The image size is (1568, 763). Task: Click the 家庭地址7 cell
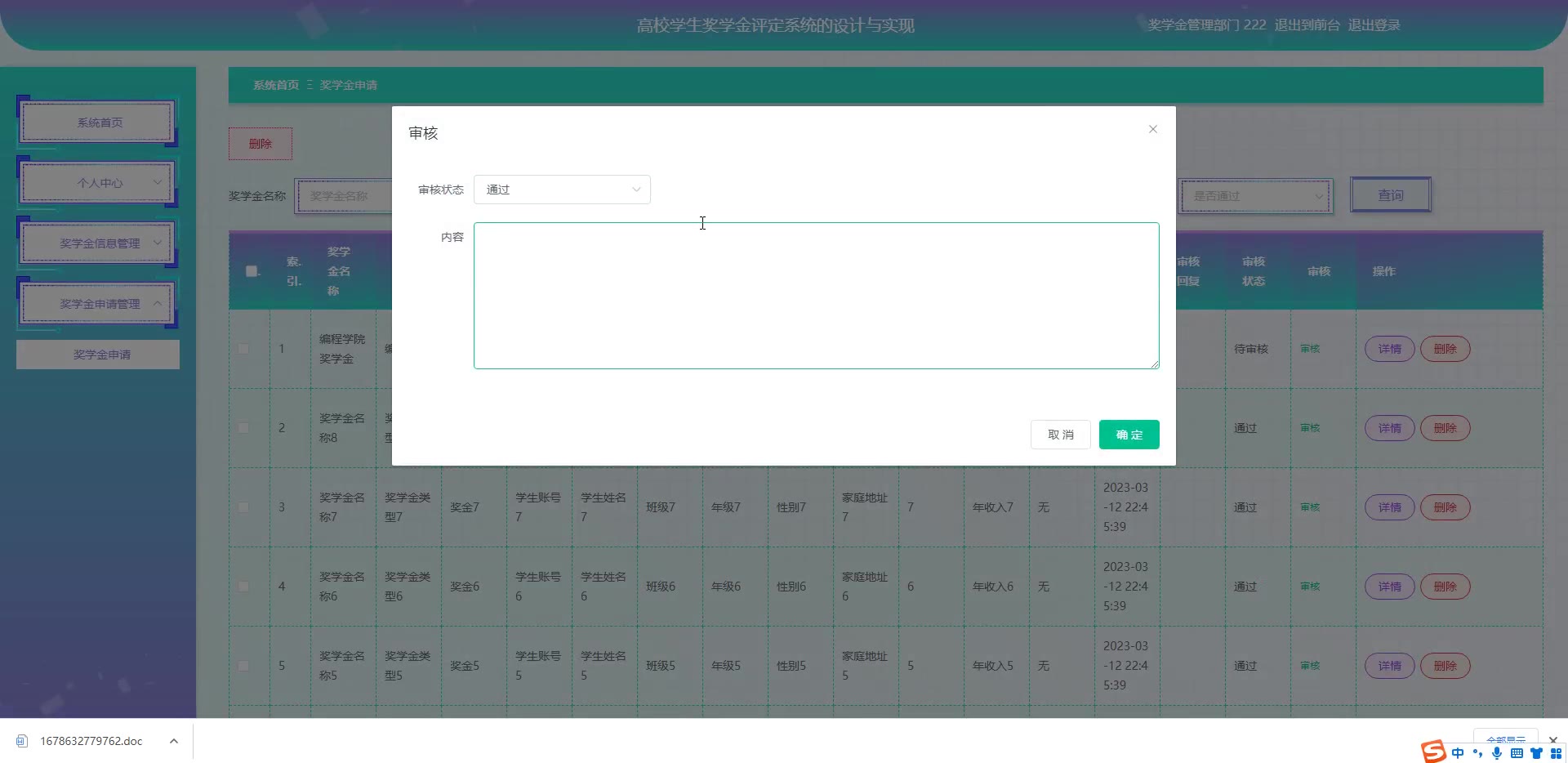865,507
